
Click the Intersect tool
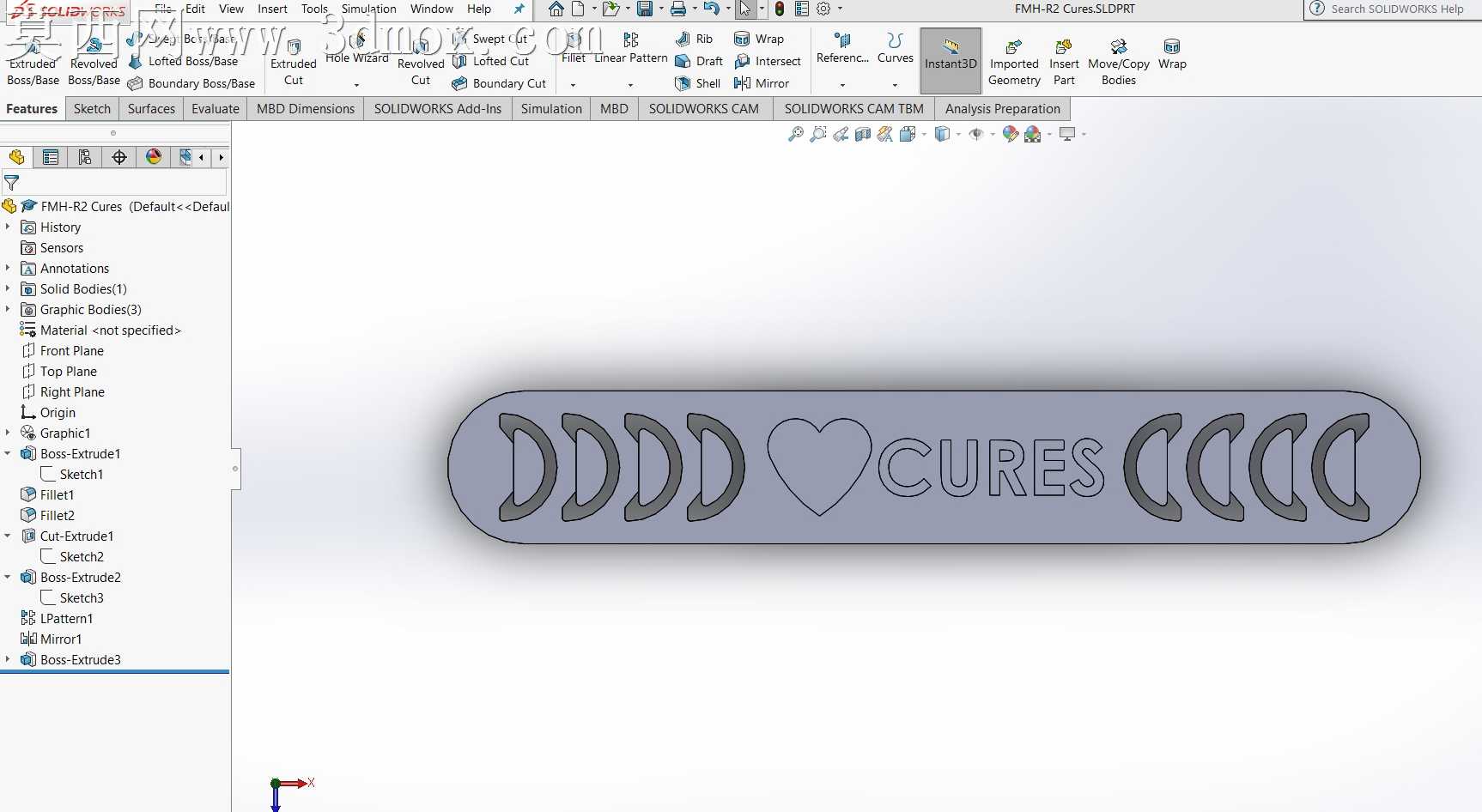coord(768,61)
